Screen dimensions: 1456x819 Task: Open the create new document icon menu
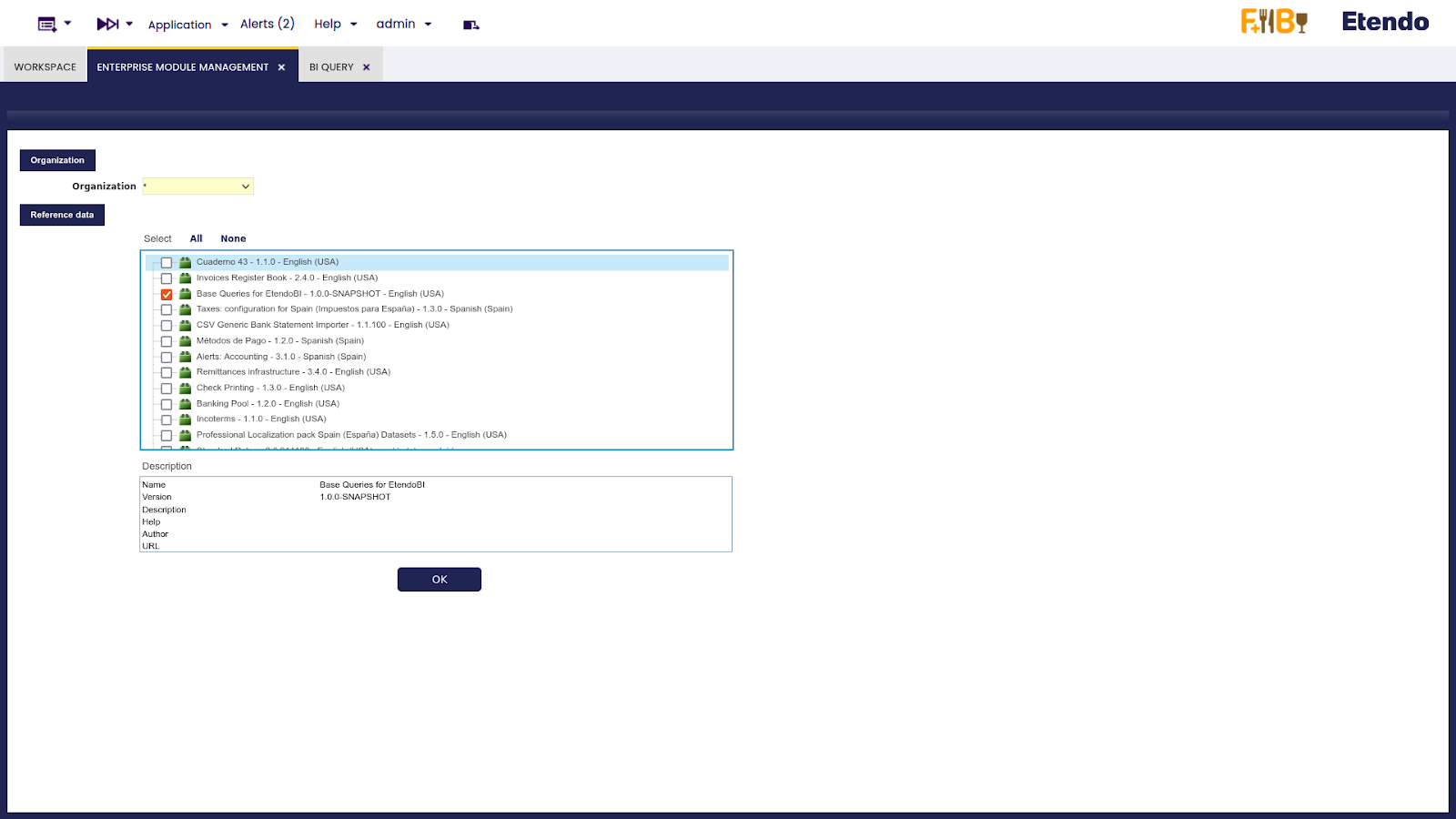pos(47,25)
